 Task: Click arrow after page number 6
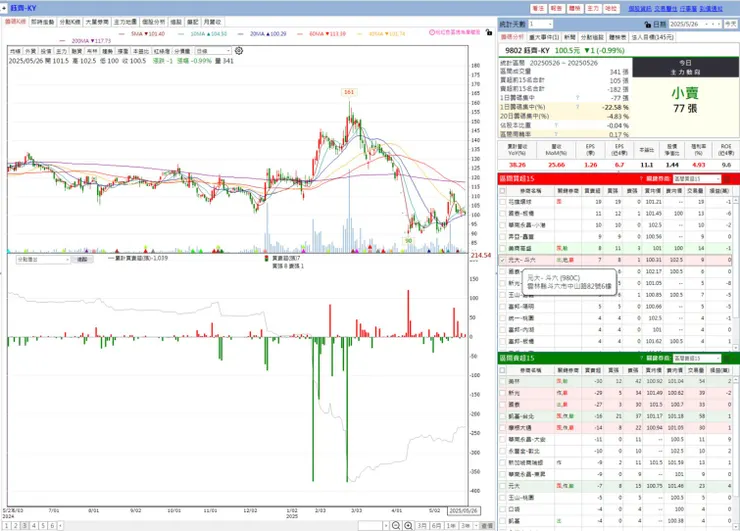point(60,525)
